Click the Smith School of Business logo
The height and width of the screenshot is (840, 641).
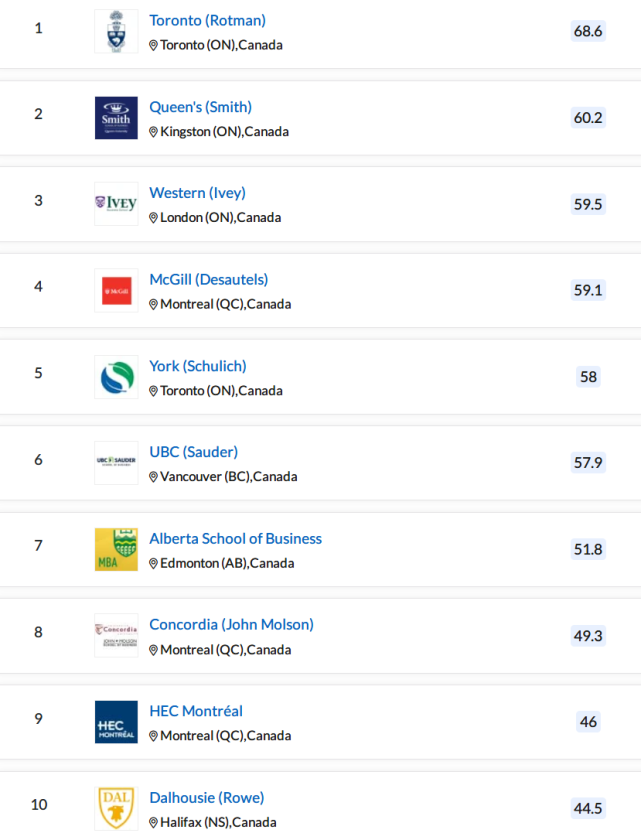click(116, 118)
